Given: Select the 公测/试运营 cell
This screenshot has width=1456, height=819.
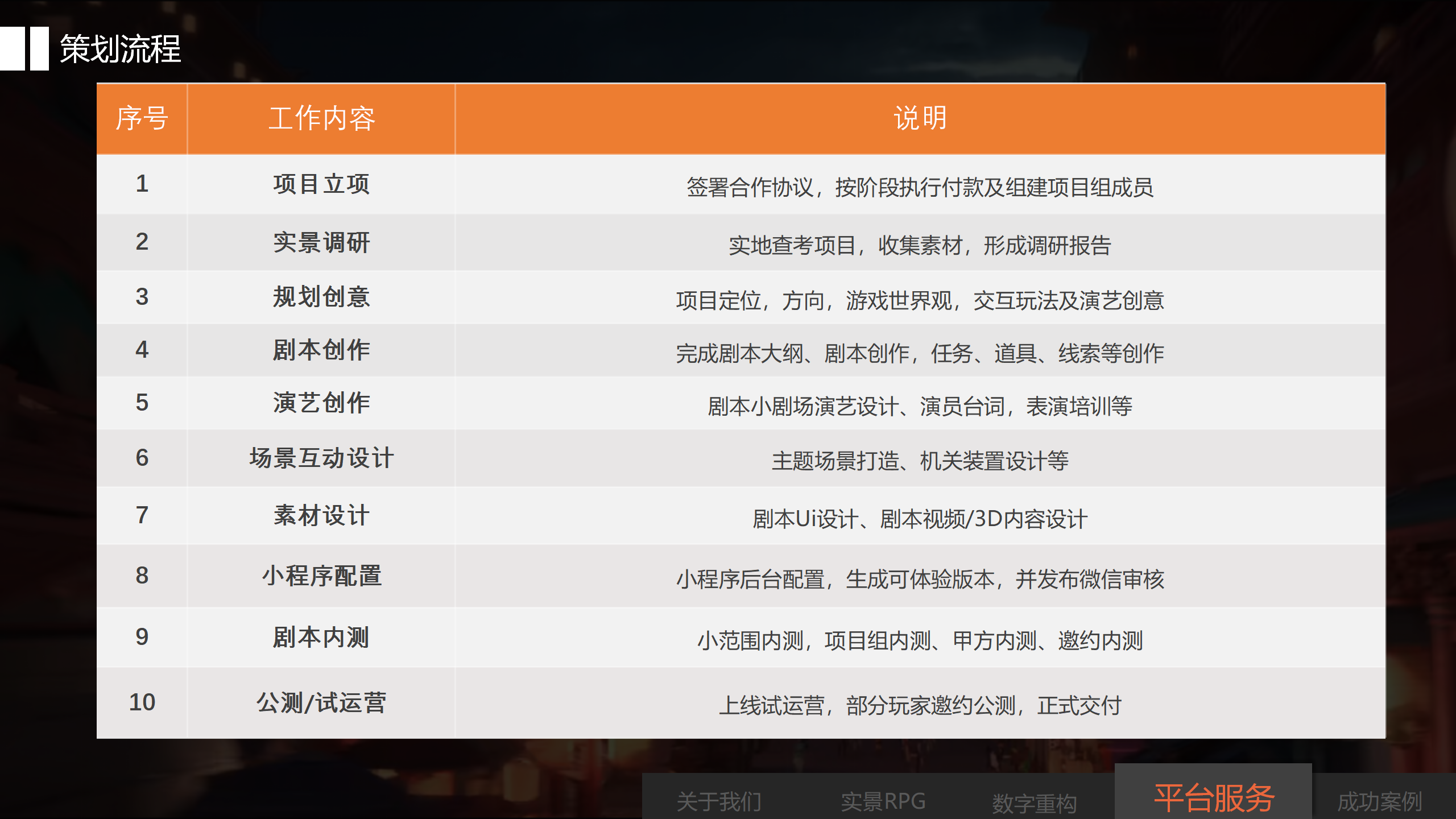Looking at the screenshot, I should (321, 702).
